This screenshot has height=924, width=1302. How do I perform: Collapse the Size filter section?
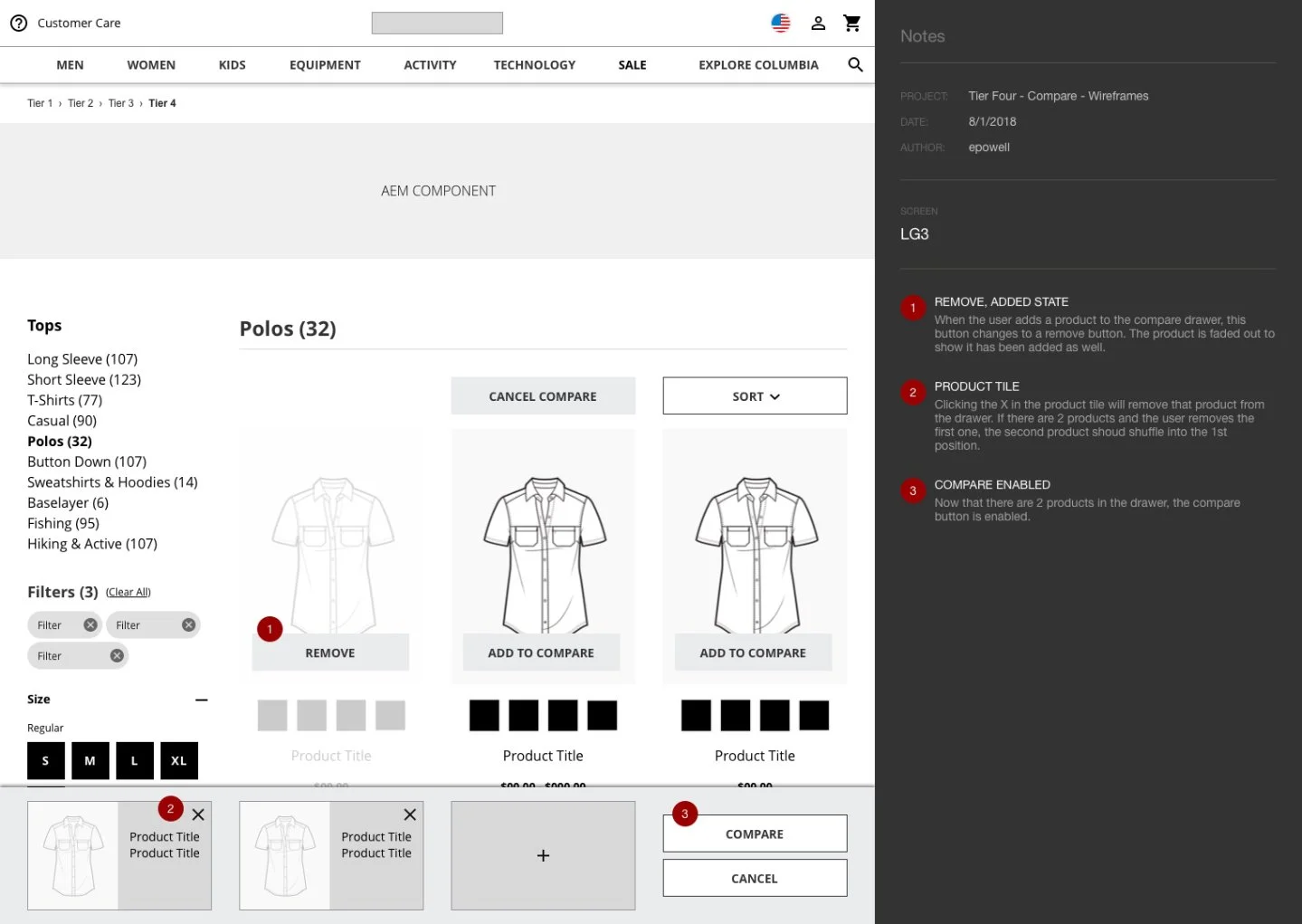point(202,700)
